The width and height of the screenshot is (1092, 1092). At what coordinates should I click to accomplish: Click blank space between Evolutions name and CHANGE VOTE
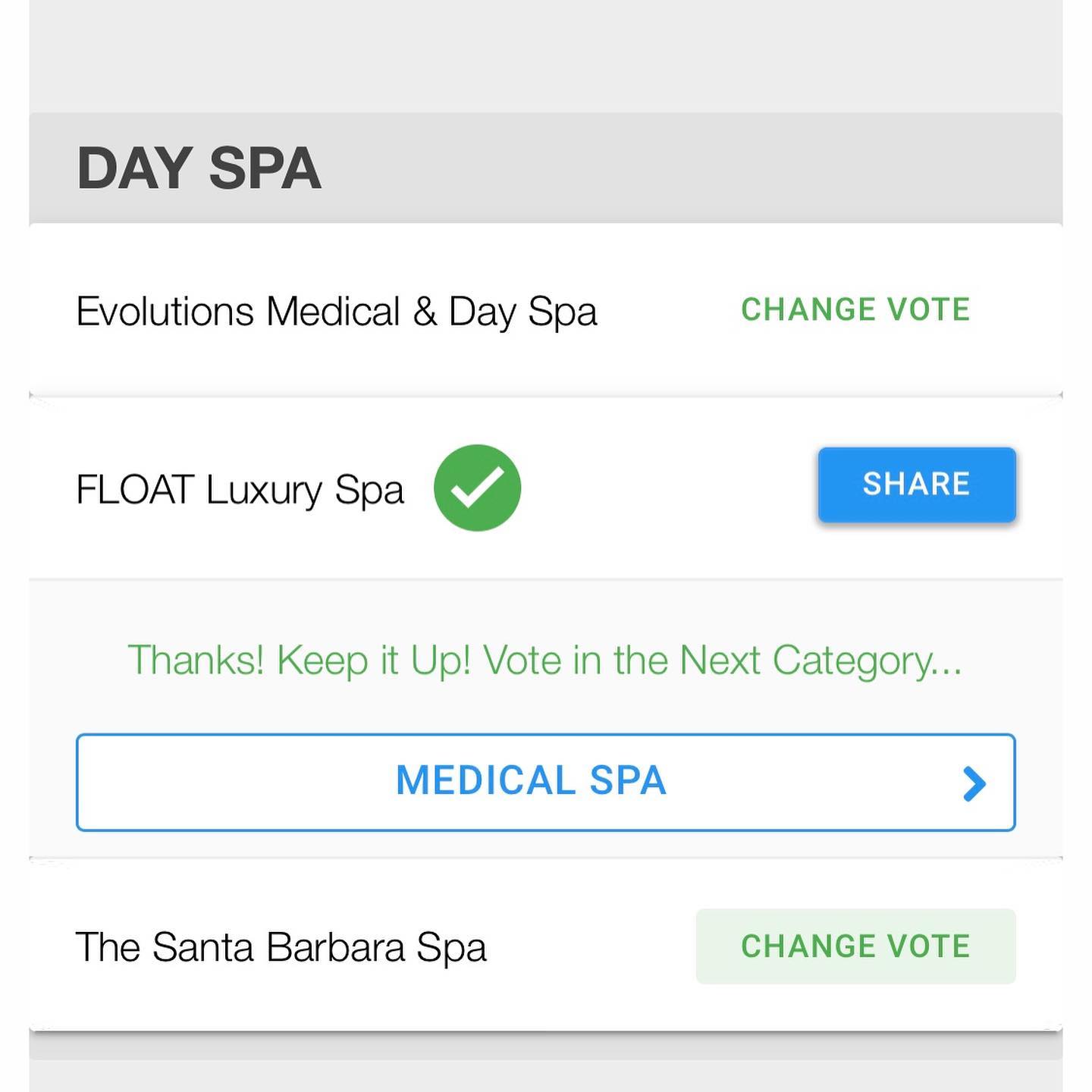coord(667,311)
